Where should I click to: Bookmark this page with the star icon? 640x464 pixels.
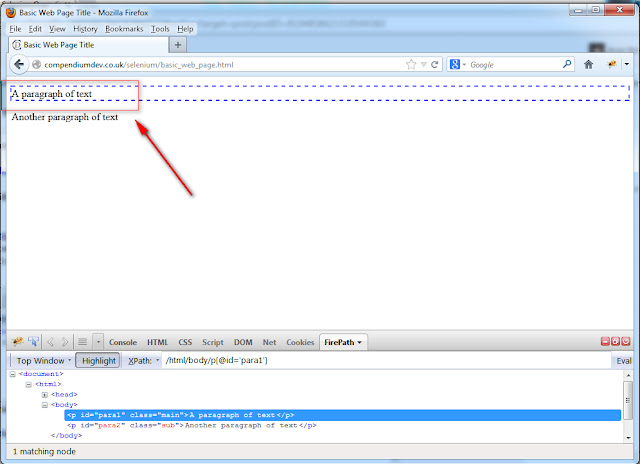[x=411, y=64]
